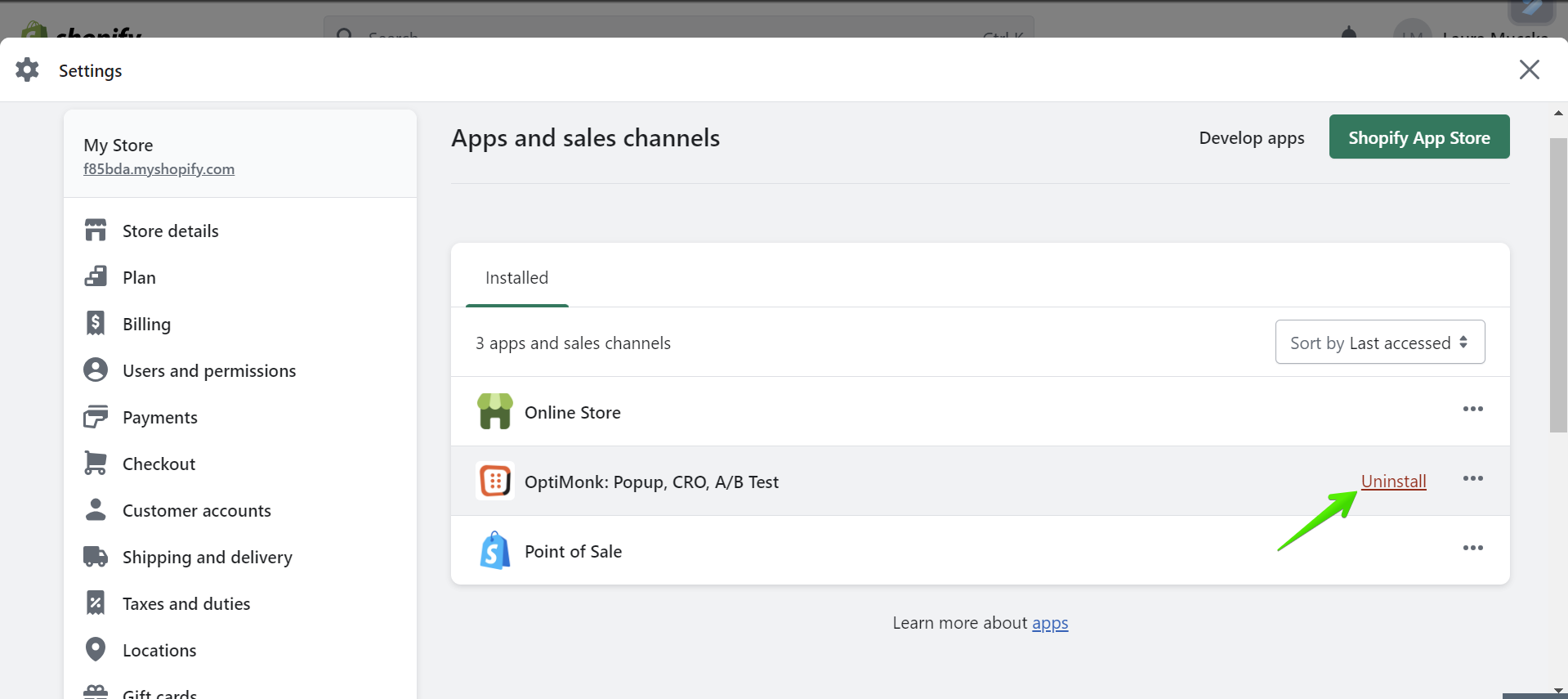Click the Store details storefront icon
The image size is (1568, 699).
[96, 231]
